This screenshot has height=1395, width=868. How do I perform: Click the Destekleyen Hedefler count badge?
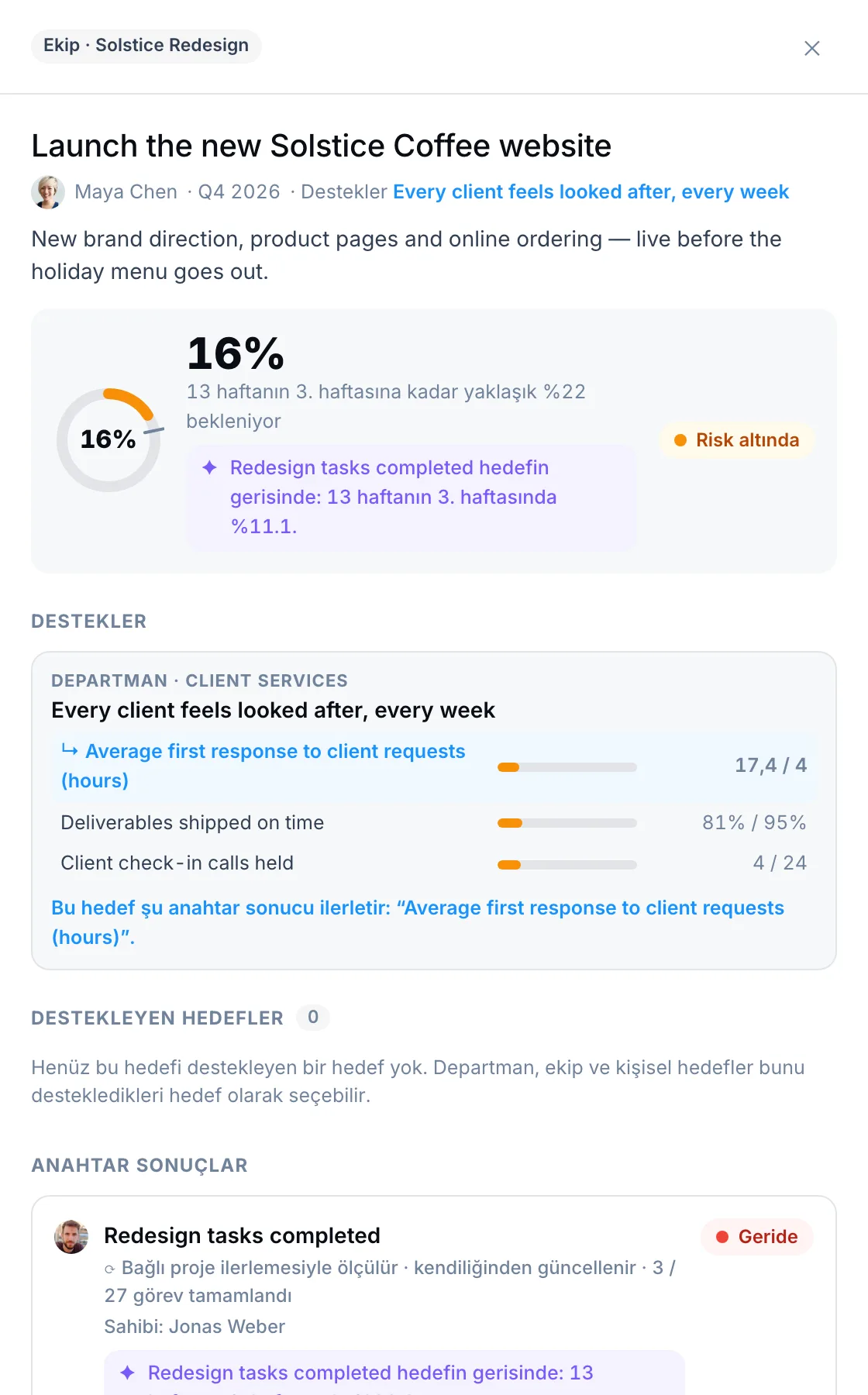(313, 1017)
